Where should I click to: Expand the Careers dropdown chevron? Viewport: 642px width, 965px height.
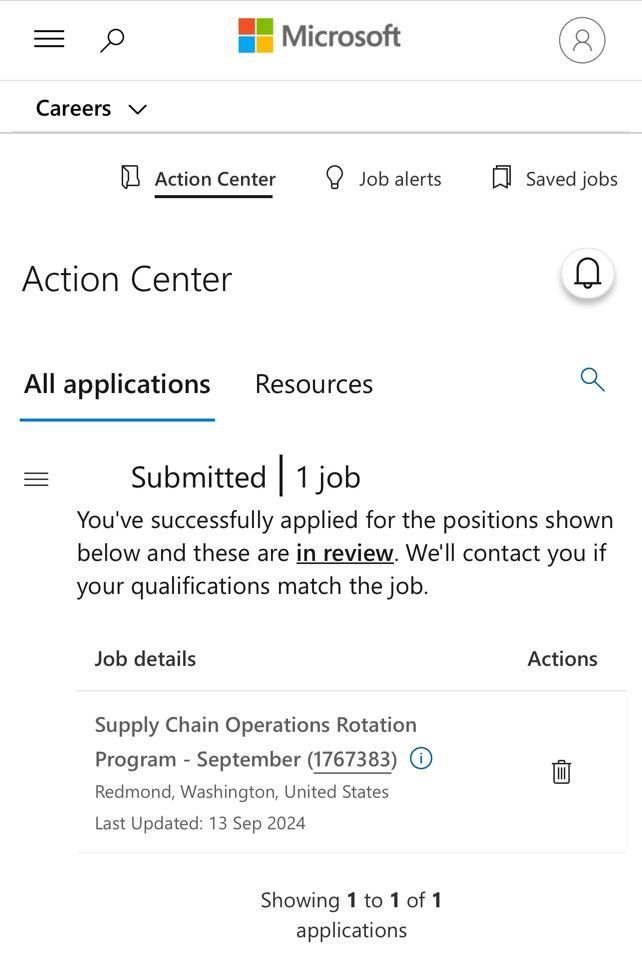click(137, 110)
